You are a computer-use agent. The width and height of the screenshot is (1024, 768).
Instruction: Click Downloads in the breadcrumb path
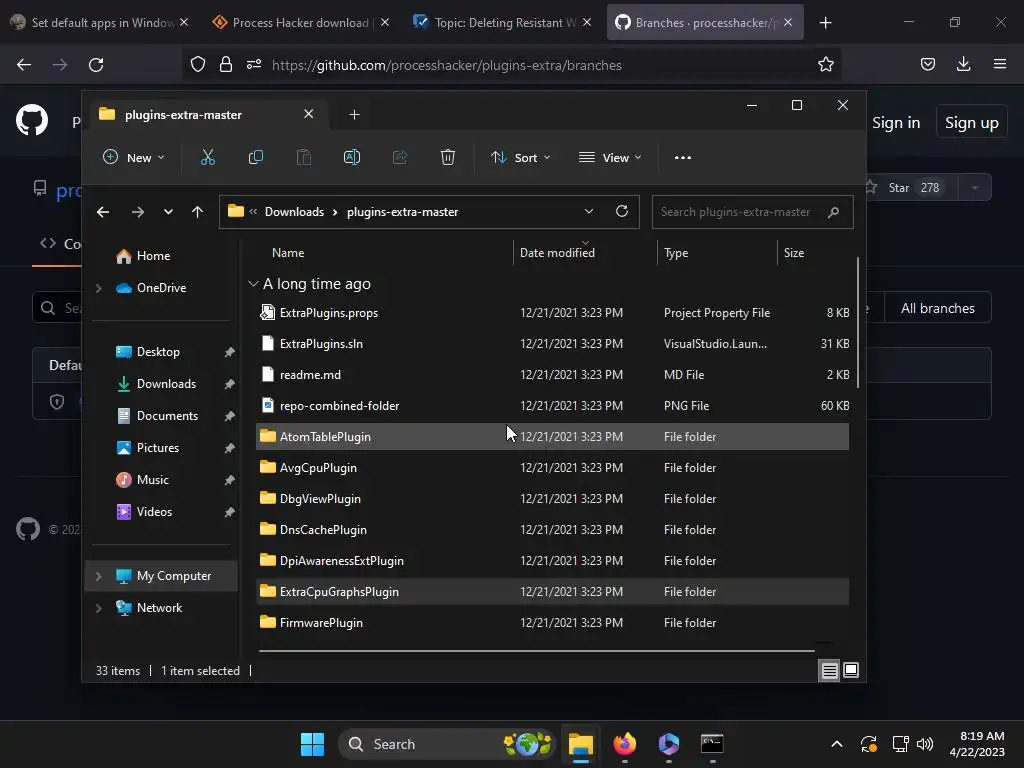click(294, 212)
